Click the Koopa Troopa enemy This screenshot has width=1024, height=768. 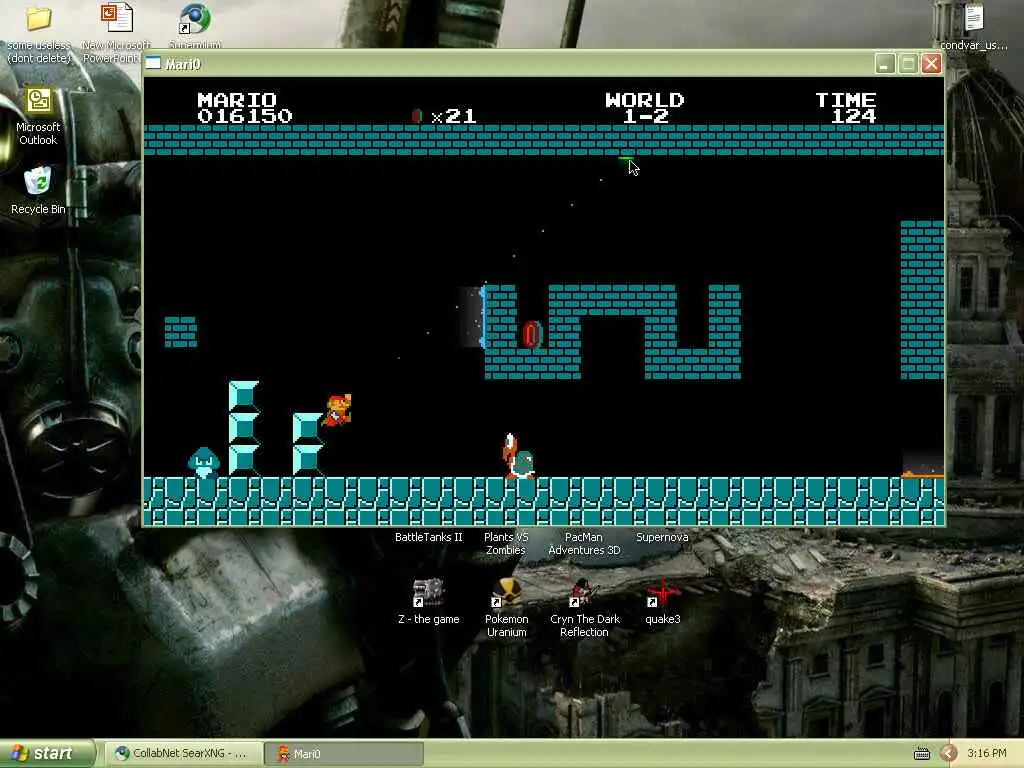click(x=519, y=456)
